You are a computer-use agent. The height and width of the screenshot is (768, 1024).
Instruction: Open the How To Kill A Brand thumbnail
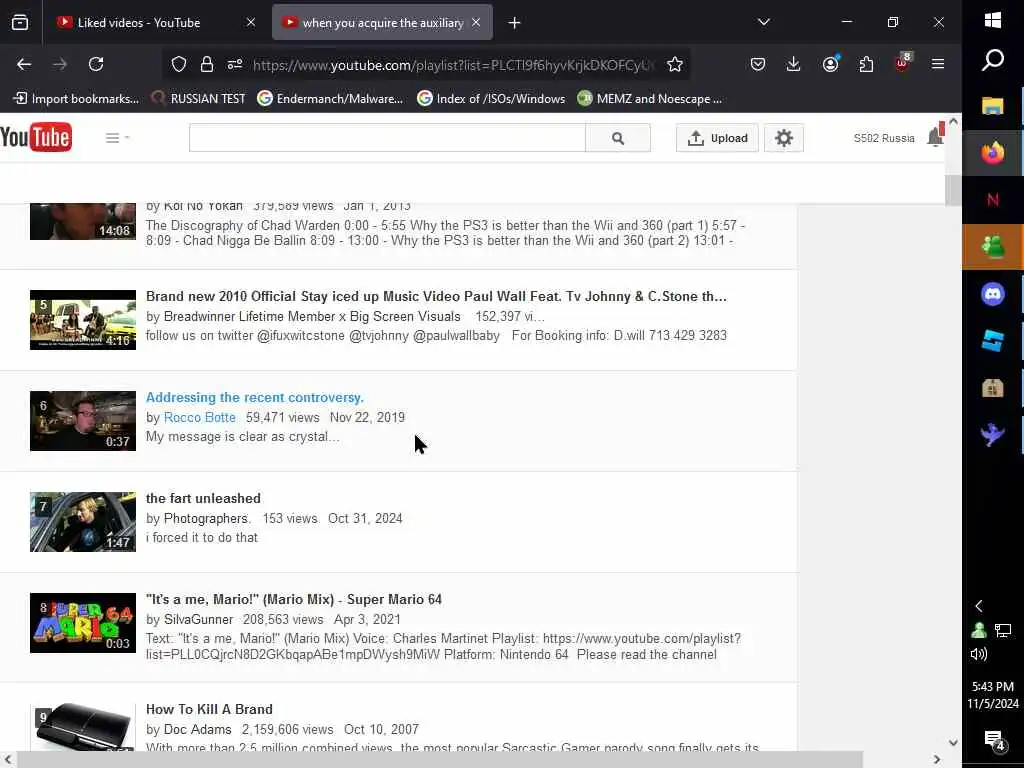point(83,727)
